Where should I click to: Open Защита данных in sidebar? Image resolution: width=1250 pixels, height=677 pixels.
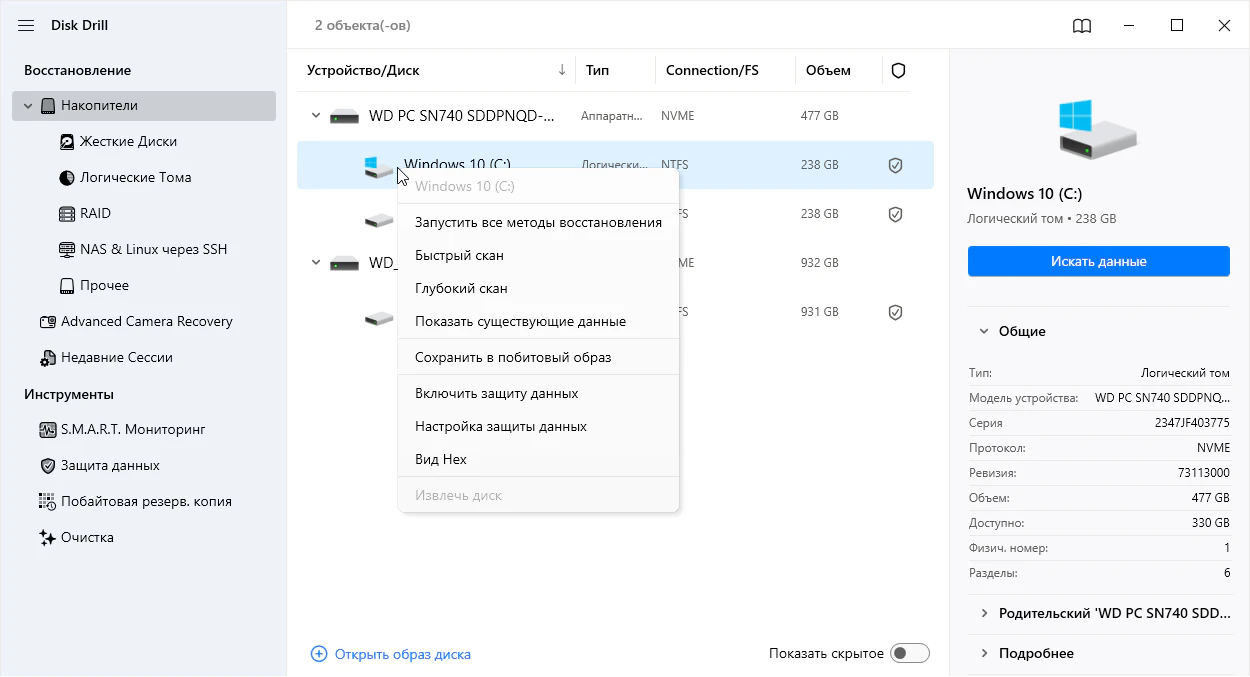(x=110, y=465)
